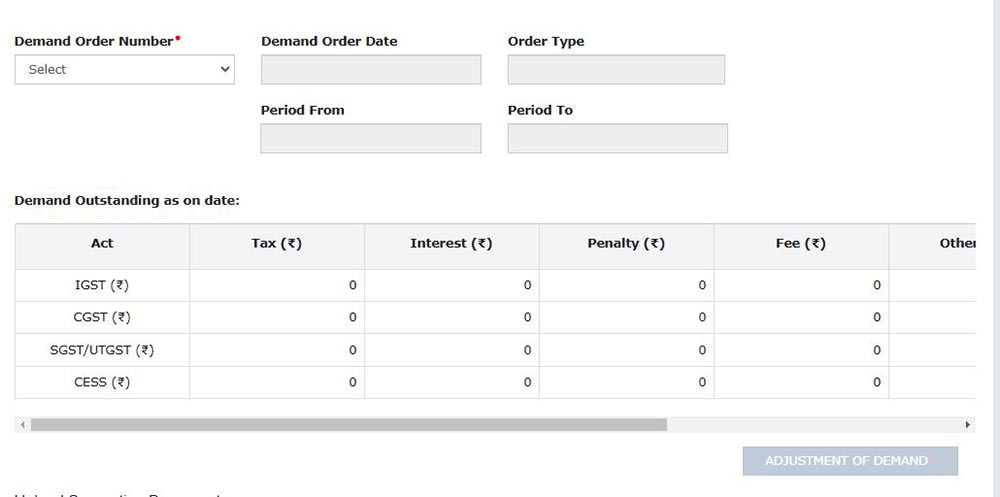Open the Demand Order Number dropdown

(124, 70)
